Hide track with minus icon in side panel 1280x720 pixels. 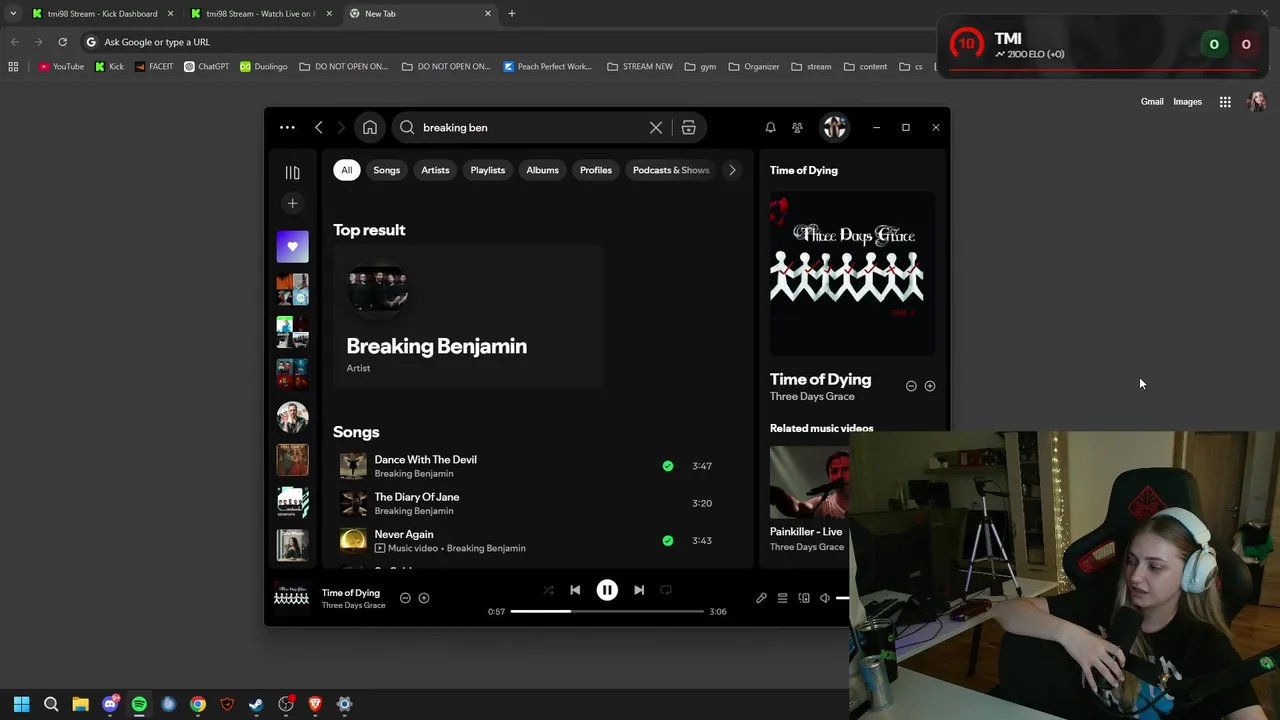point(911,386)
